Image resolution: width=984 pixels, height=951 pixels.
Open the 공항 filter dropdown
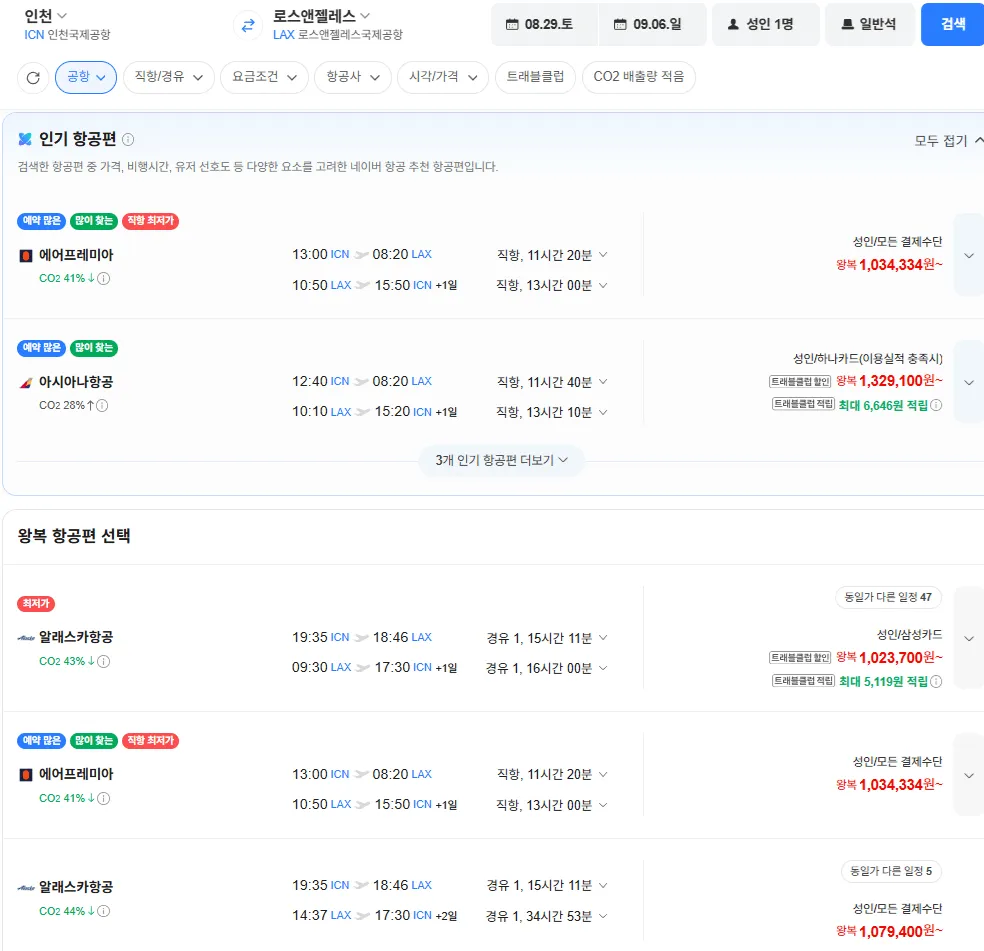click(86, 77)
